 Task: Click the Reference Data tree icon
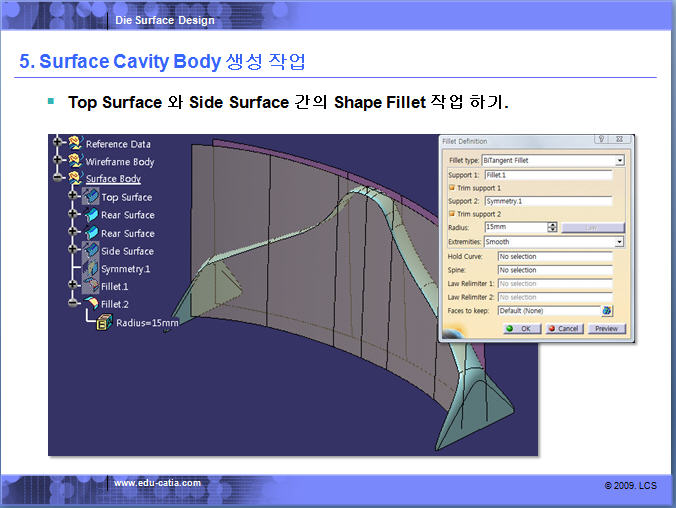pos(75,144)
